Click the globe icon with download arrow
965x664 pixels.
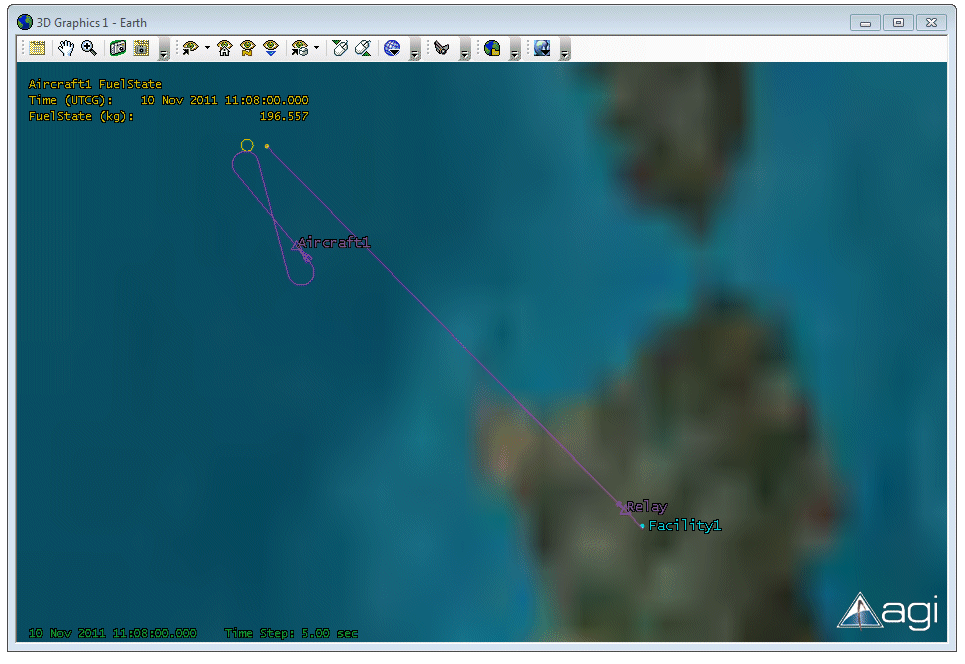(x=542, y=48)
